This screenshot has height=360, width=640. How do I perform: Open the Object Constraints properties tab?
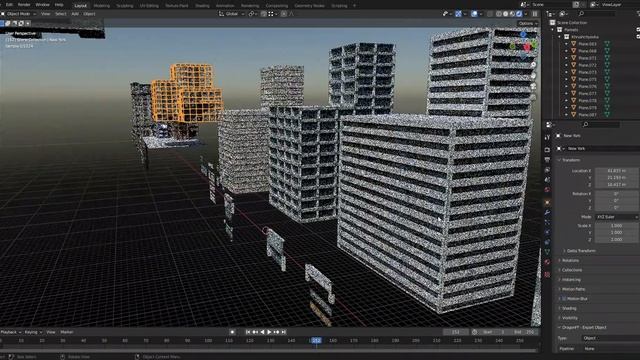(x=547, y=242)
